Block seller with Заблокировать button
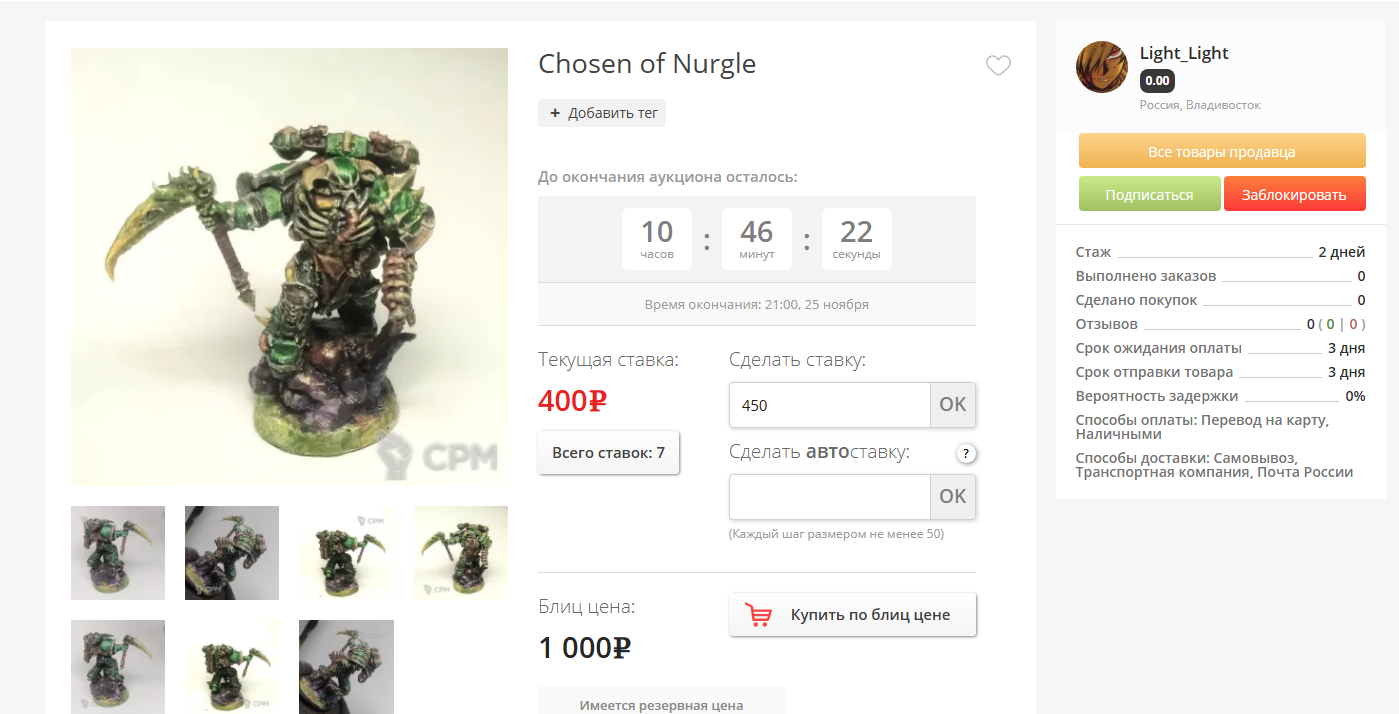Image resolution: width=1399 pixels, height=714 pixels. point(1295,194)
